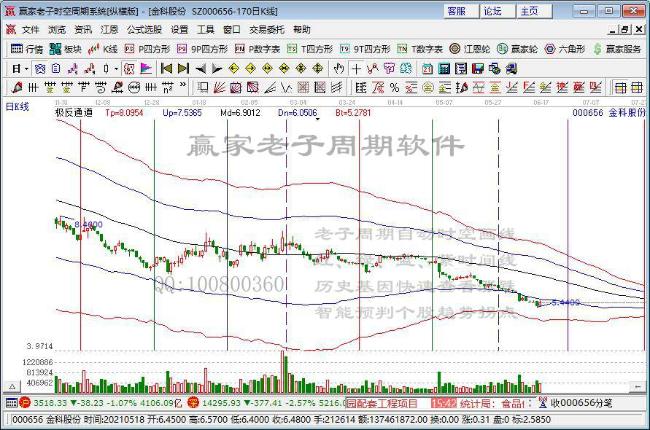This screenshot has width=650, height=430.
Task: Click yellow diamond right-arrow icon
Action: click(x=250, y=68)
